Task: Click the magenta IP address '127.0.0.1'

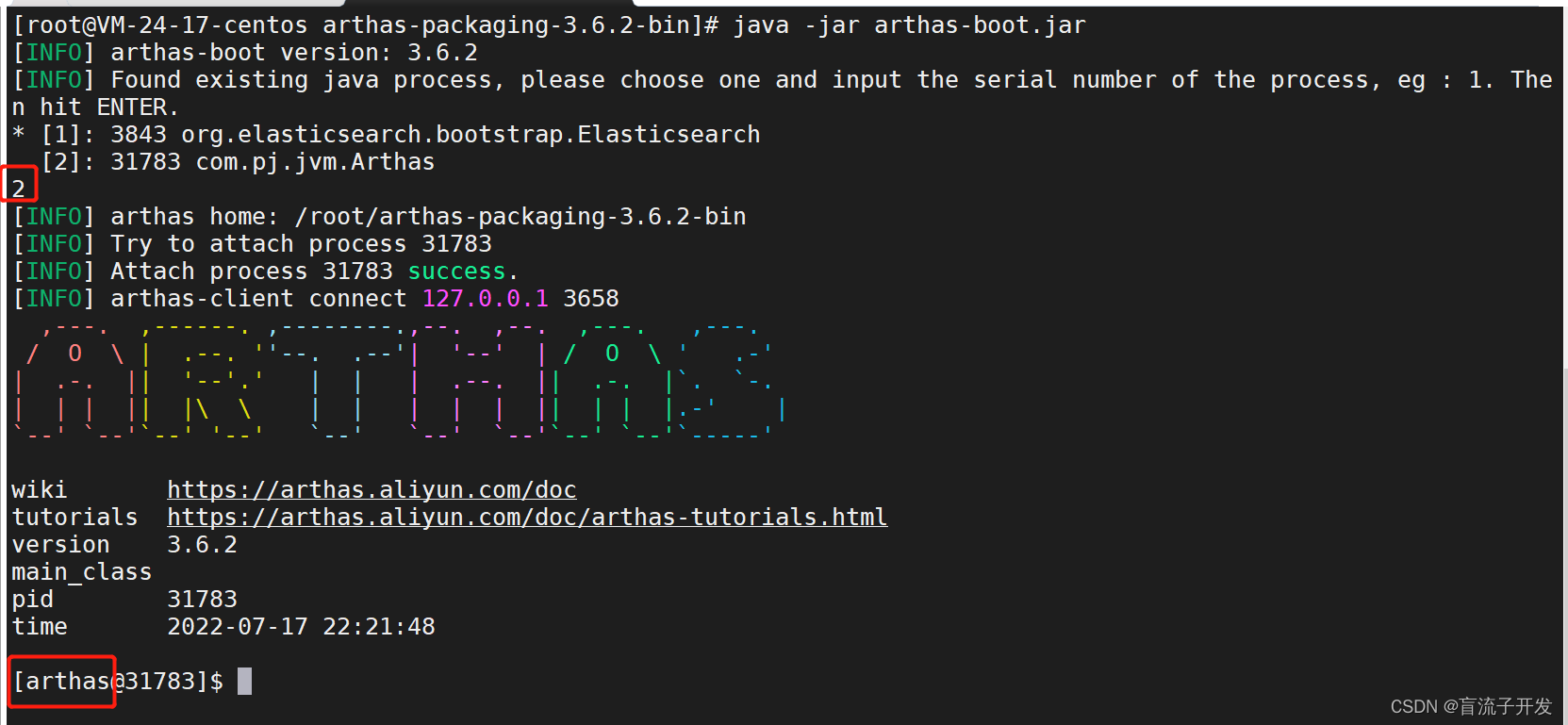Action: point(485,299)
